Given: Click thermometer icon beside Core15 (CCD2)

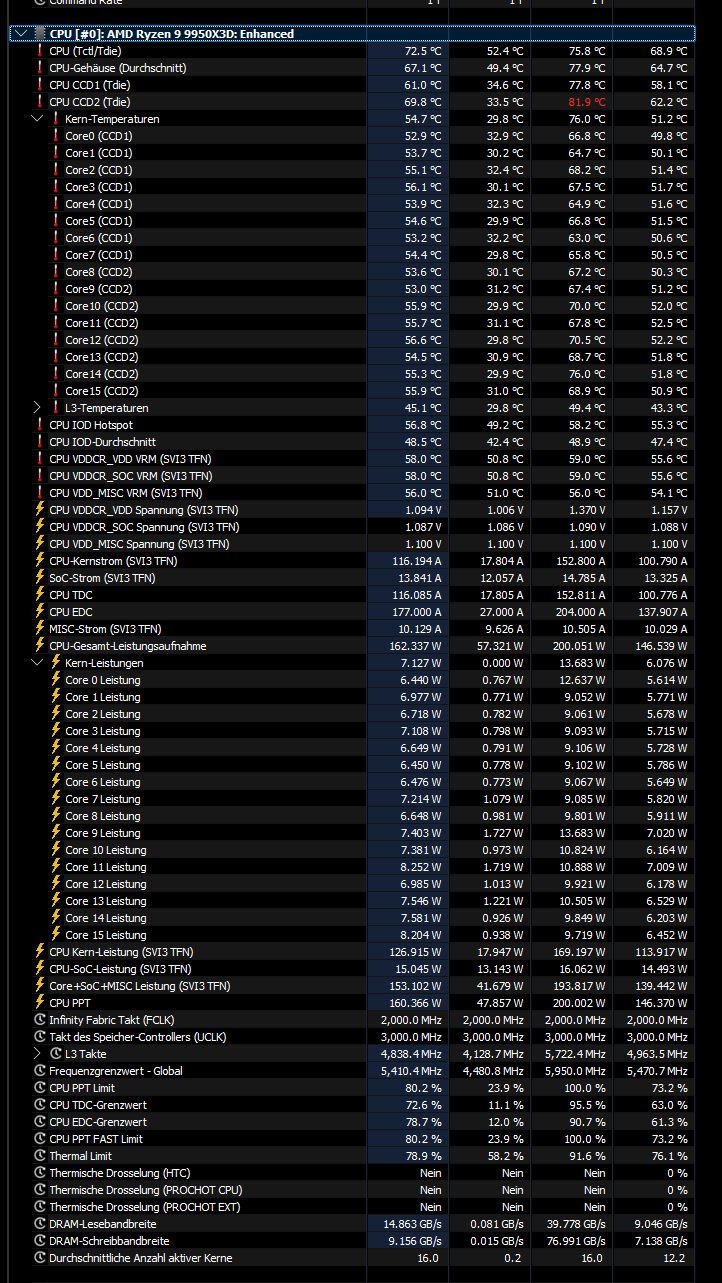Looking at the screenshot, I should tap(56, 391).
